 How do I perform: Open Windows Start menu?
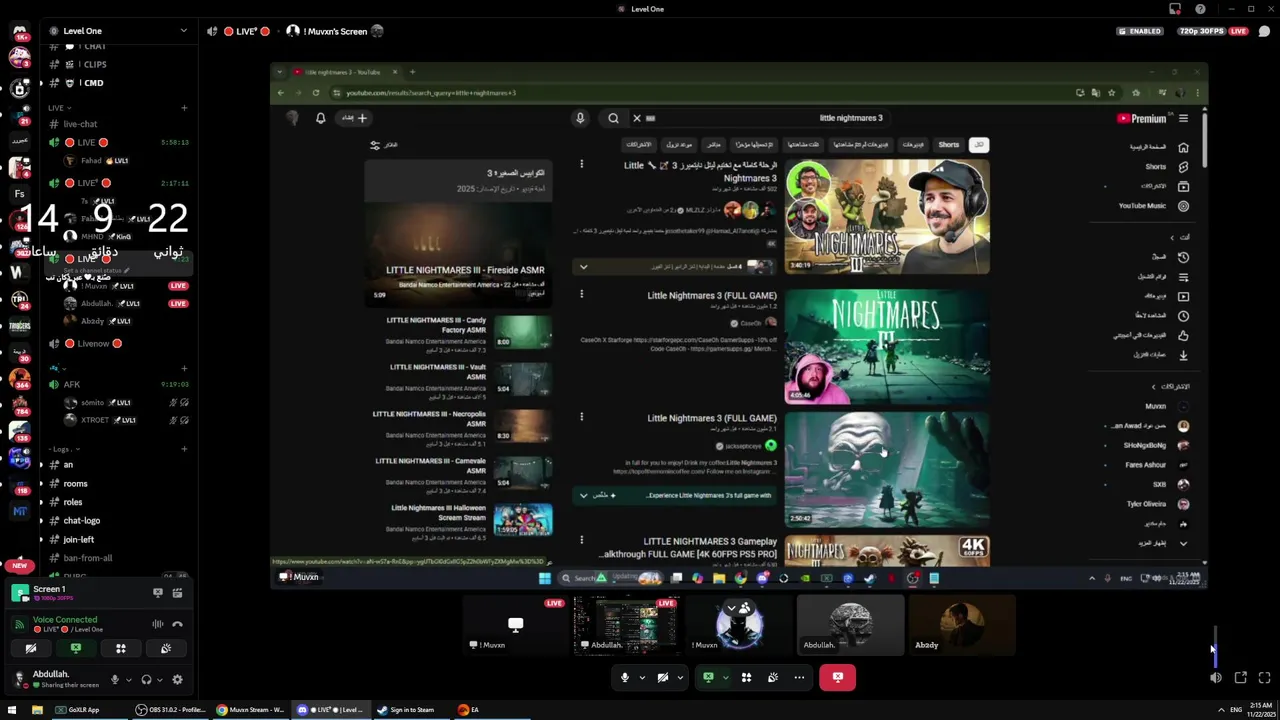[x=11, y=710]
